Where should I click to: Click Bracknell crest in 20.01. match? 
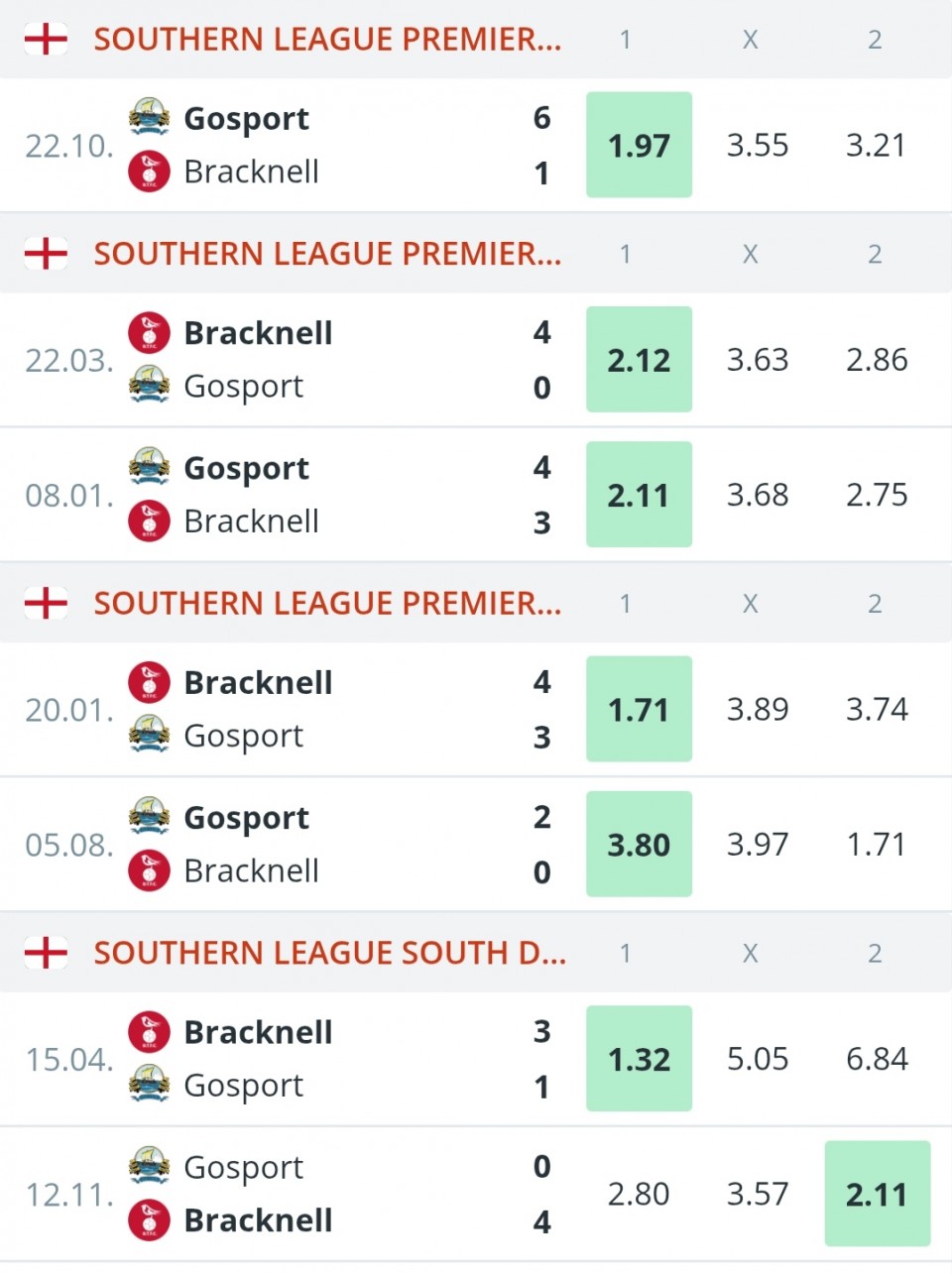click(x=149, y=682)
